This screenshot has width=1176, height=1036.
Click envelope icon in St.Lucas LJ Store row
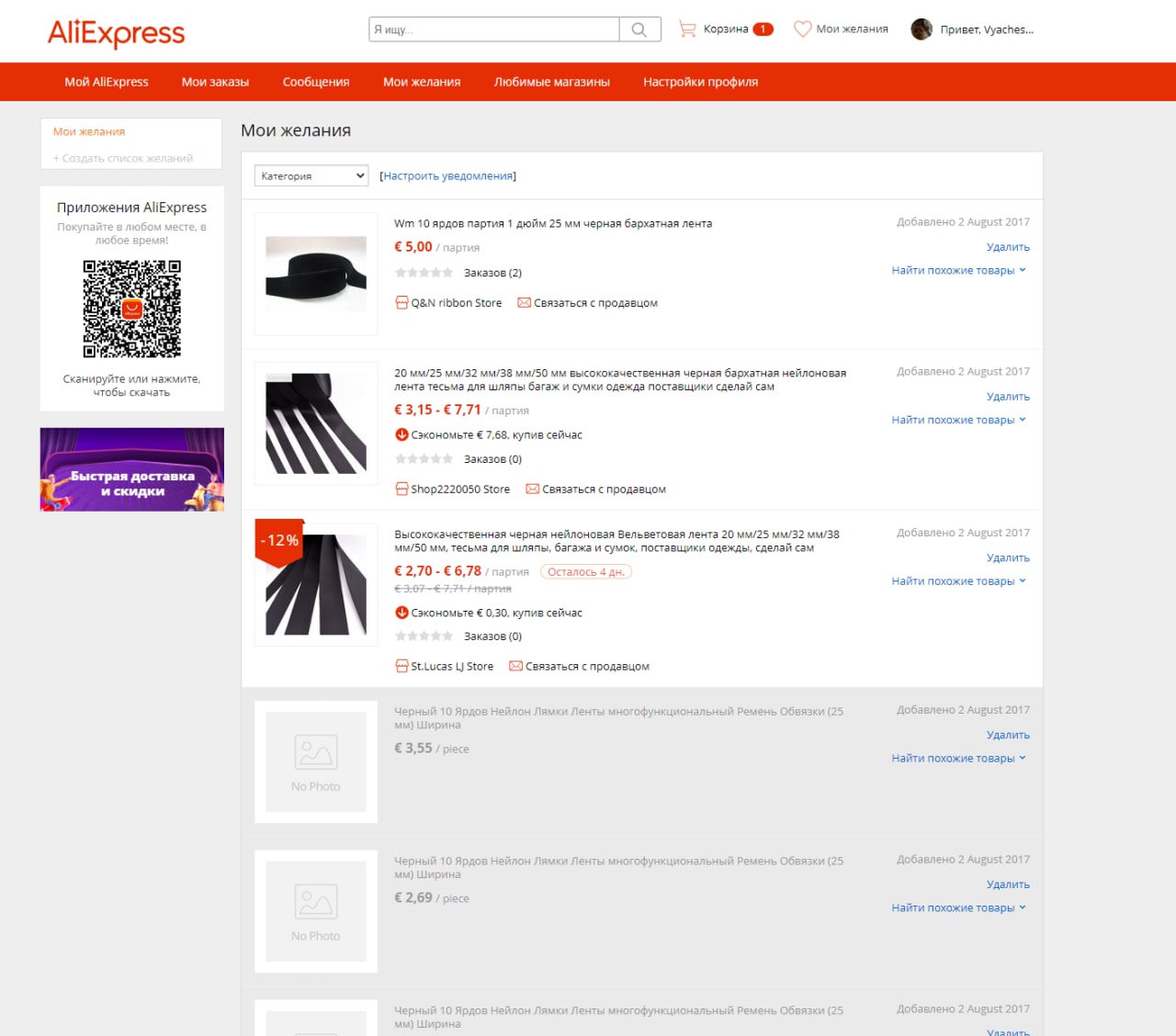pyautogui.click(x=515, y=666)
